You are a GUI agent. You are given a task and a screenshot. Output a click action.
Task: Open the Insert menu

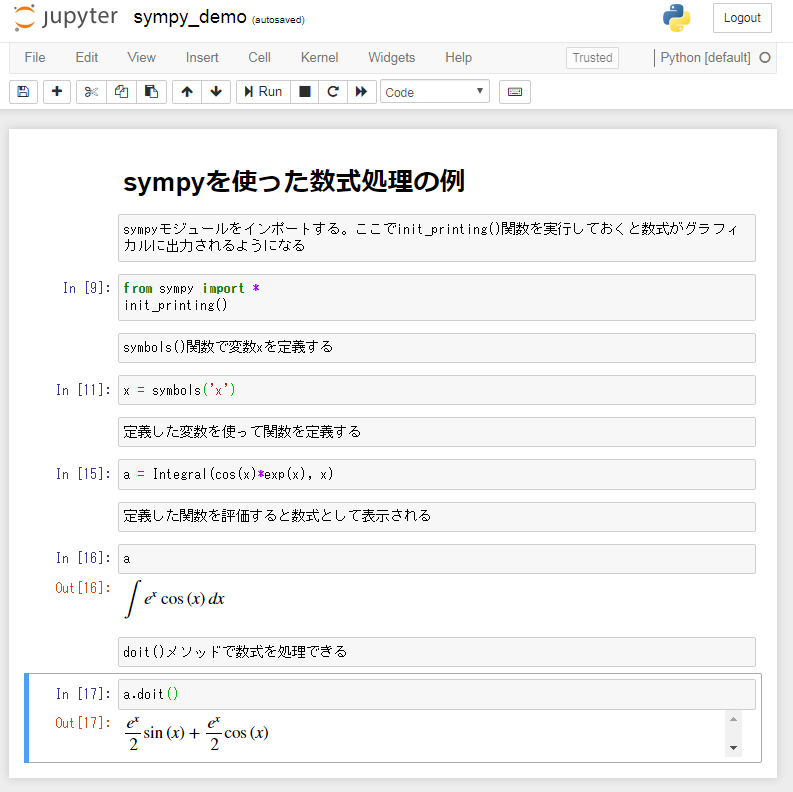click(202, 58)
